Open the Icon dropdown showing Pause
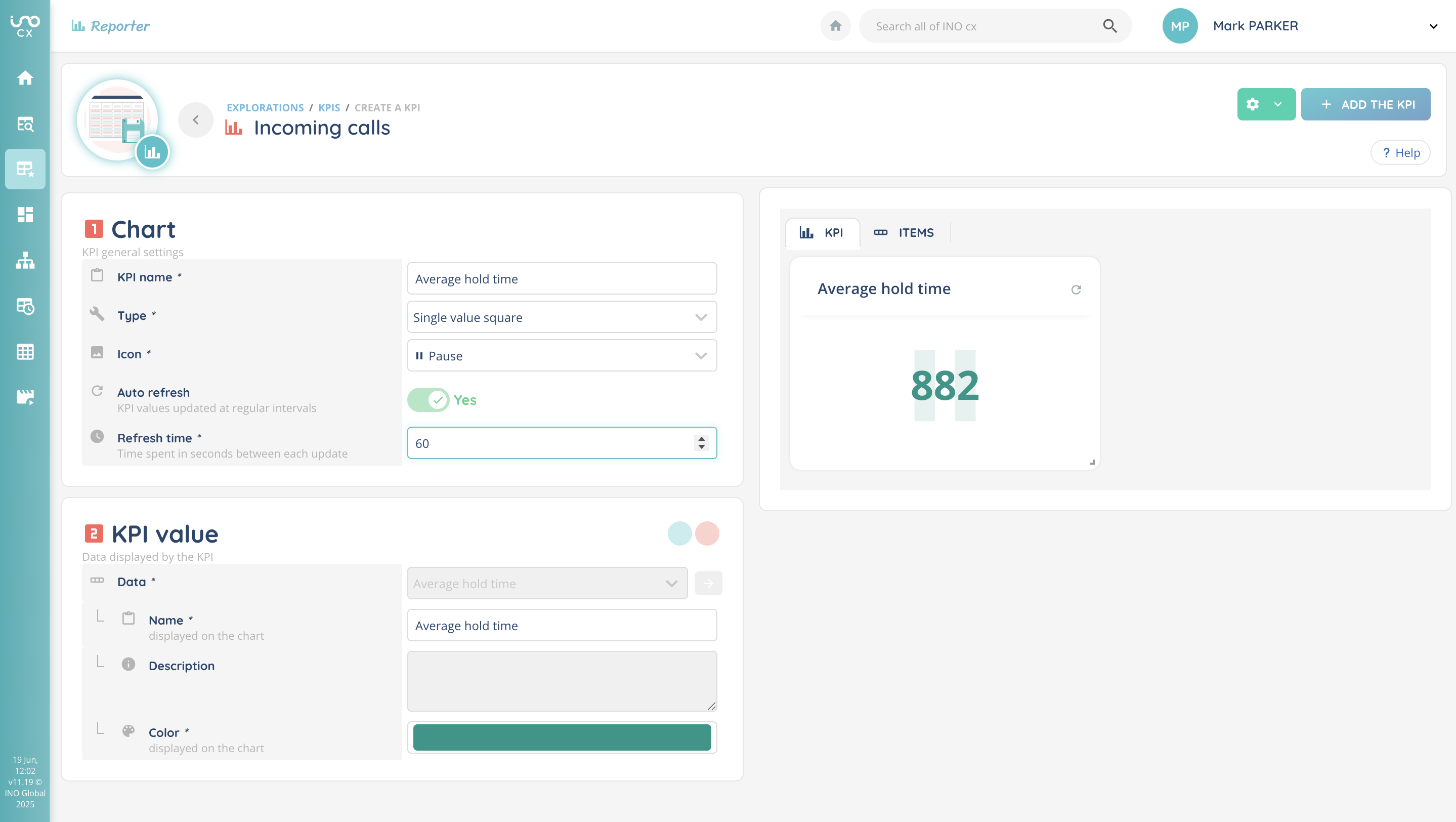This screenshot has height=822, width=1456. (x=561, y=356)
